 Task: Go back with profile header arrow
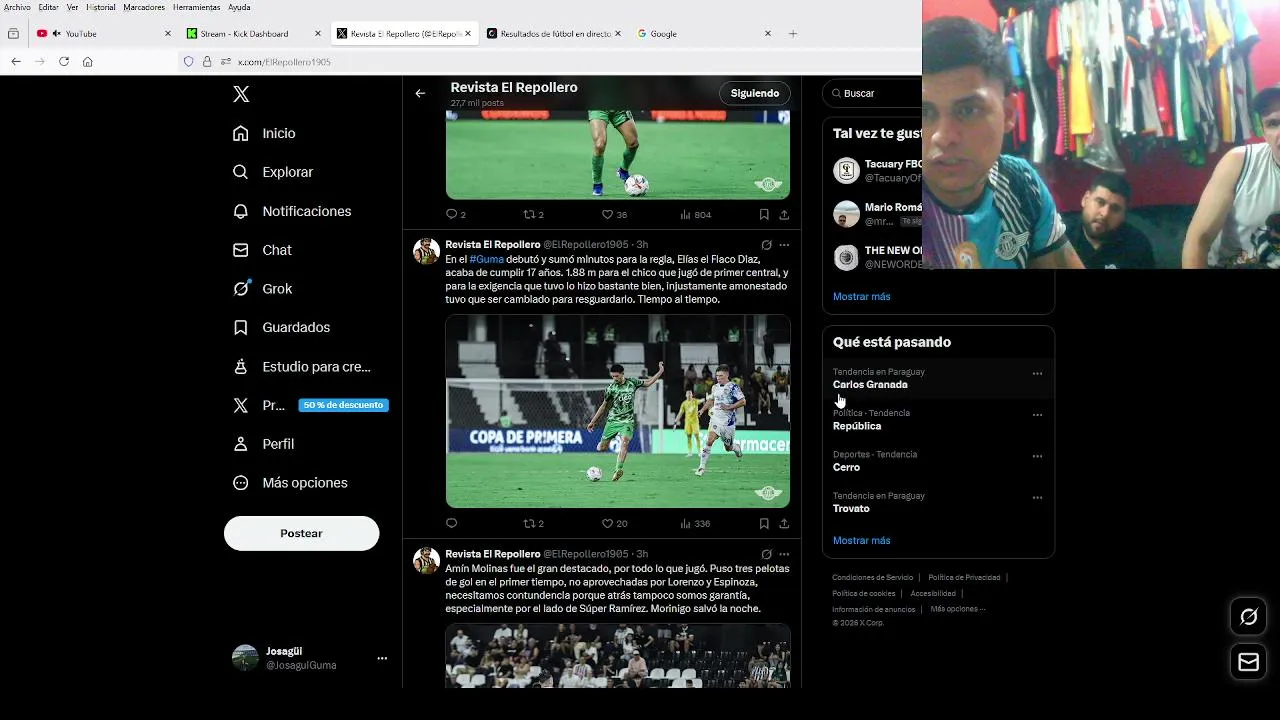click(420, 93)
